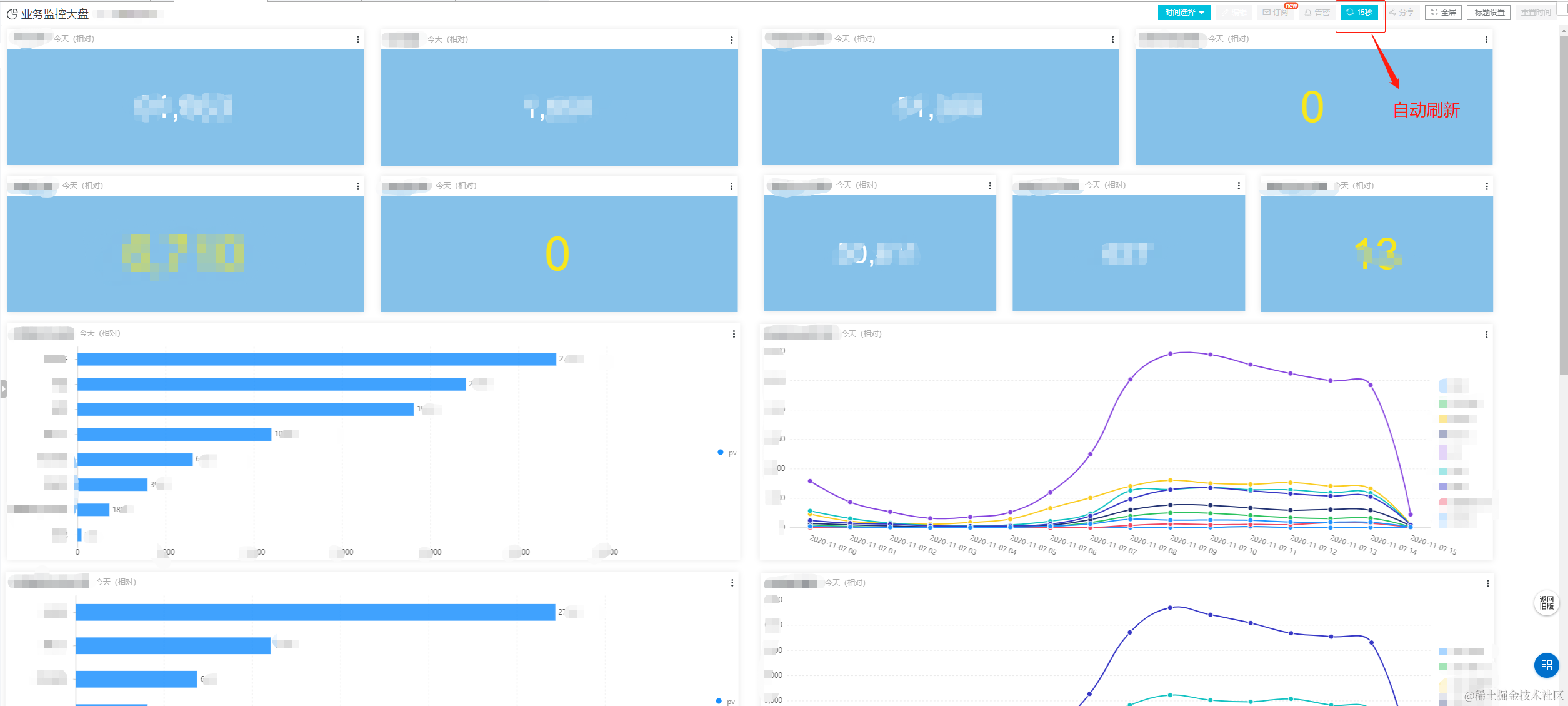Open the 时间选择 time range dropdown

coord(1184,13)
